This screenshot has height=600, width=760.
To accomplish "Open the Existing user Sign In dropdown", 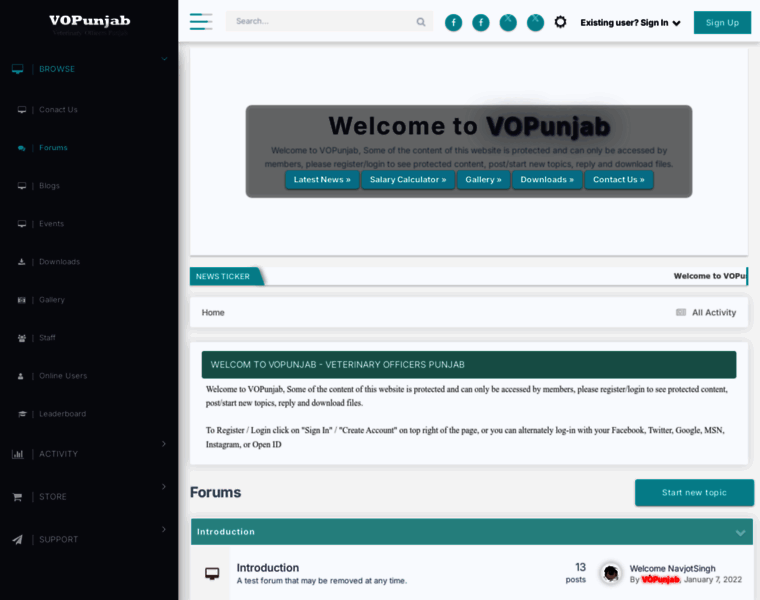I will point(630,23).
